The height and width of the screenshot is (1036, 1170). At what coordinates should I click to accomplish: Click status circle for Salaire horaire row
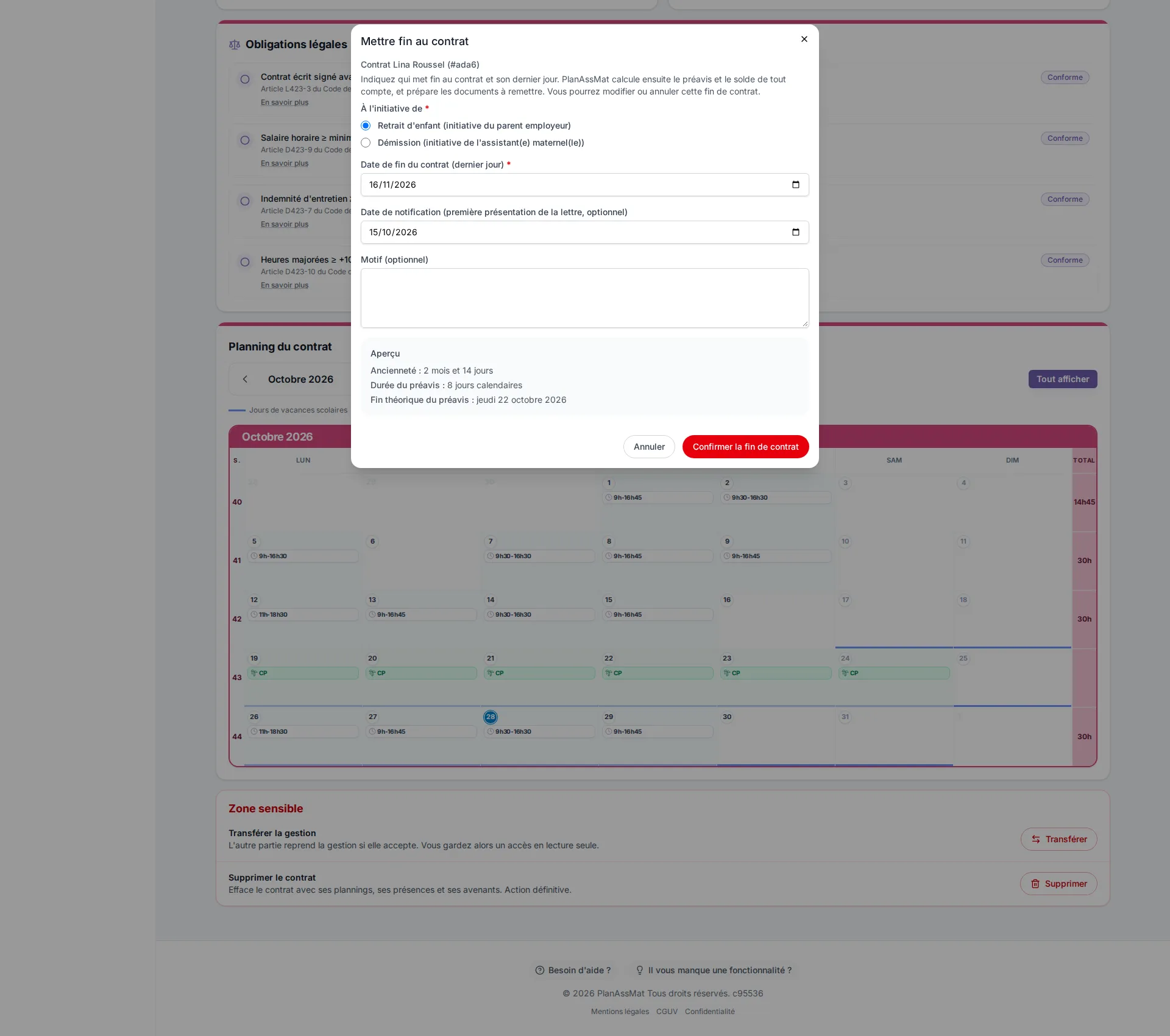point(245,140)
